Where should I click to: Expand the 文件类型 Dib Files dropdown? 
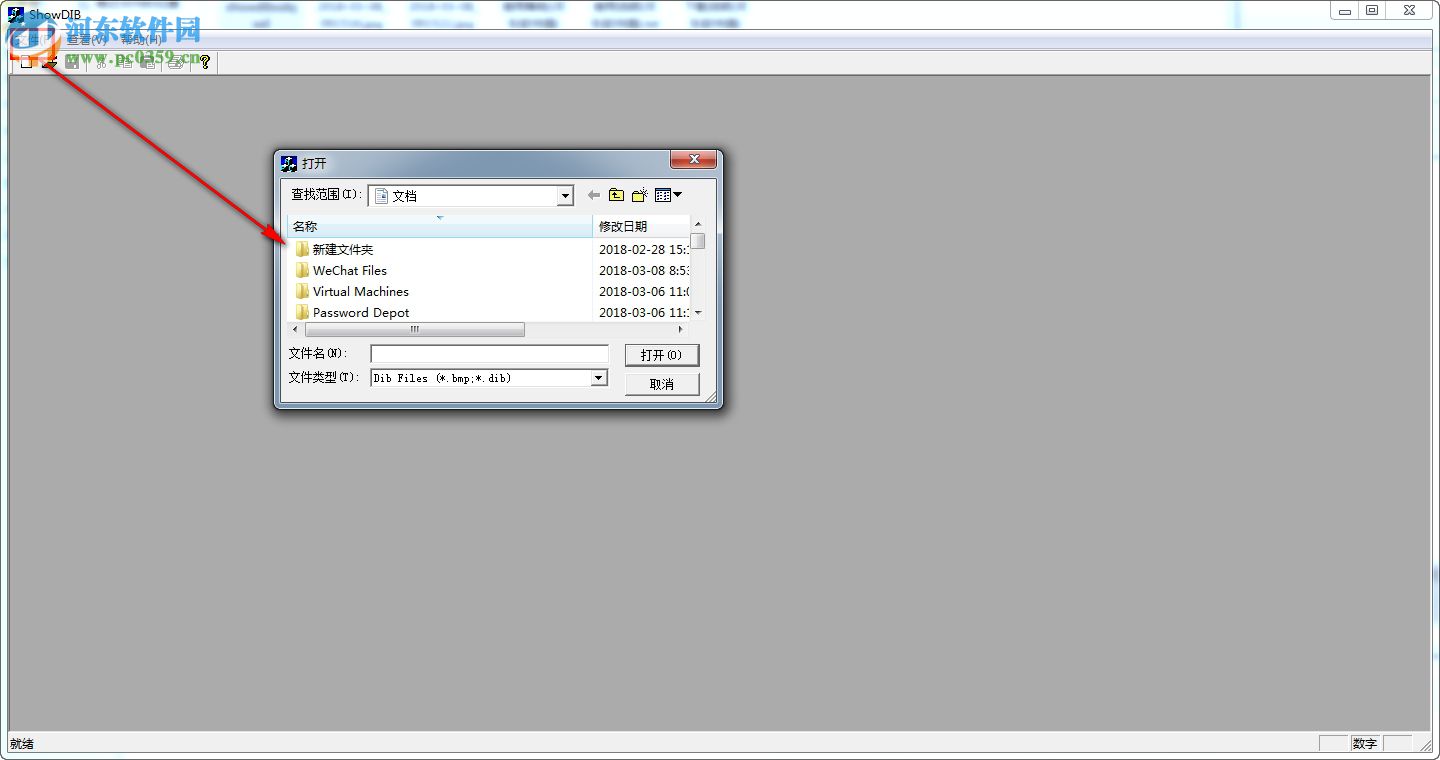[x=599, y=378]
